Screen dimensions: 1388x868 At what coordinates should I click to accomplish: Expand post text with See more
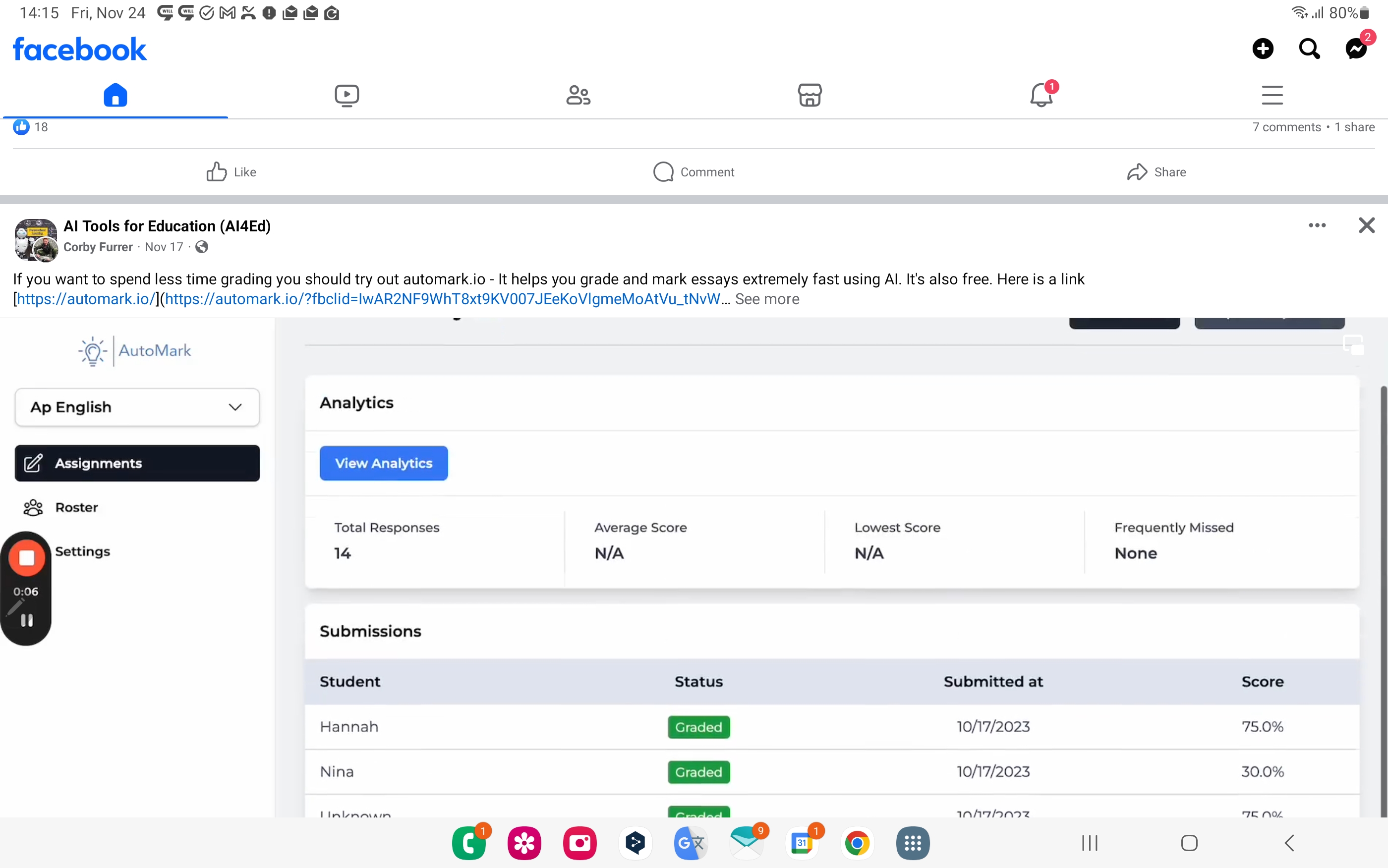767,299
